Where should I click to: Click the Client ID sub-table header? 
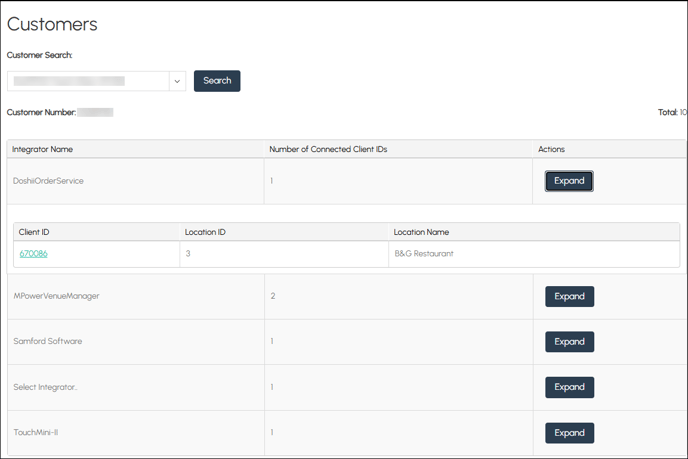(x=34, y=232)
